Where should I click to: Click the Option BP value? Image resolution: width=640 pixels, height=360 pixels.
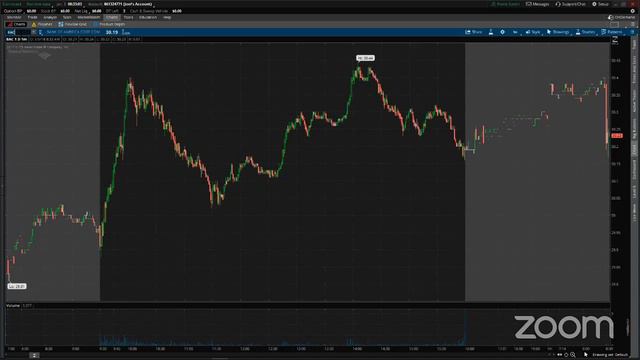click(x=31, y=11)
